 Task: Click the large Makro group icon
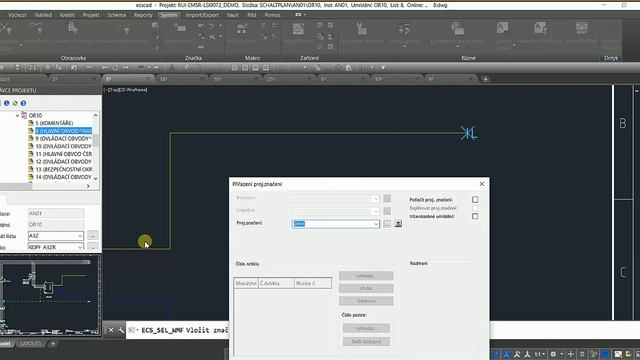[242, 29]
